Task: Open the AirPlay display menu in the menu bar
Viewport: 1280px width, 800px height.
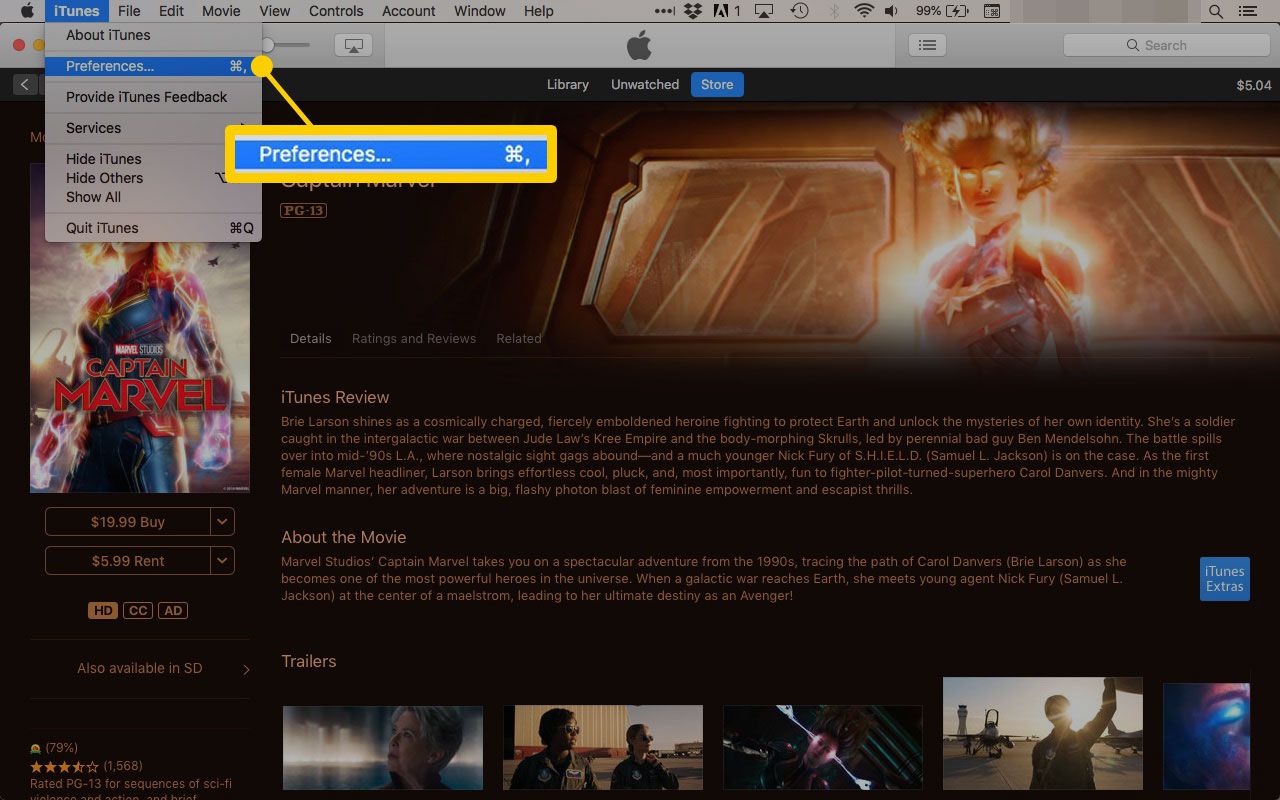Action: click(x=763, y=11)
